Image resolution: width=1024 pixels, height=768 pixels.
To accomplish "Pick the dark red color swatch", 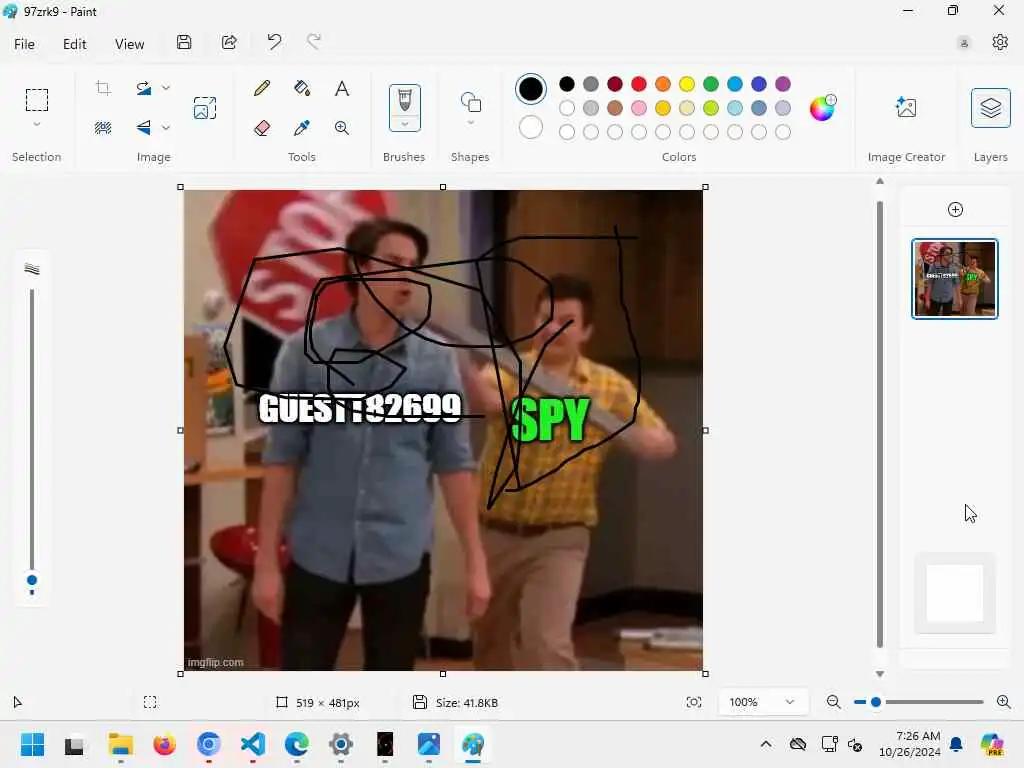I will (615, 84).
